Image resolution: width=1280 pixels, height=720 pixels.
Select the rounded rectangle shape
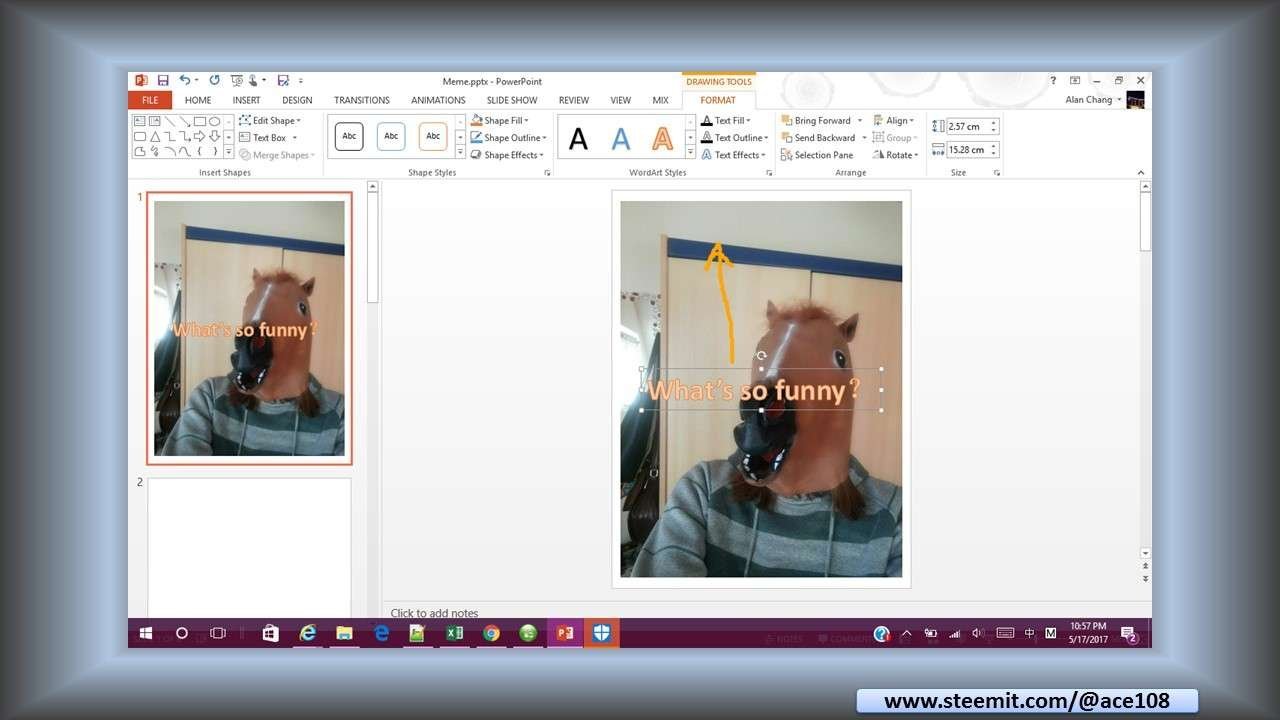140,136
